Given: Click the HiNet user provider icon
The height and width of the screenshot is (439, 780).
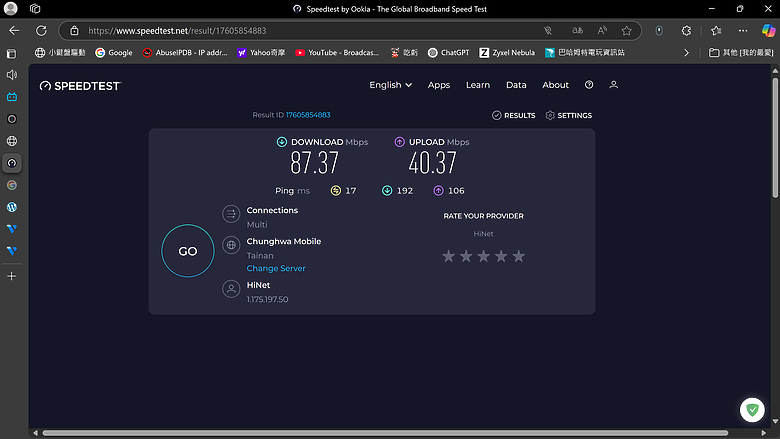Looking at the screenshot, I should [x=231, y=289].
